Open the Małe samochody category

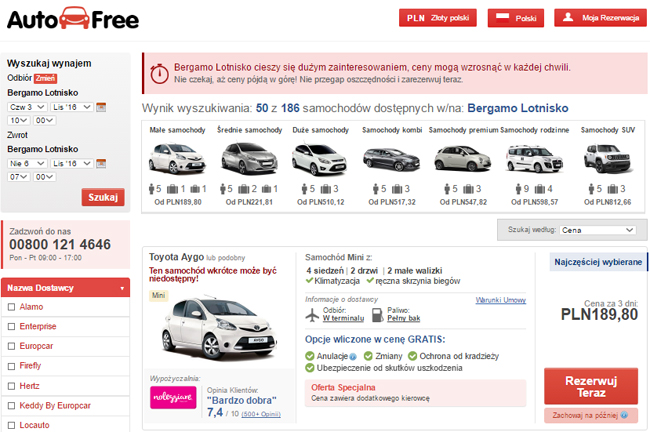point(177,130)
